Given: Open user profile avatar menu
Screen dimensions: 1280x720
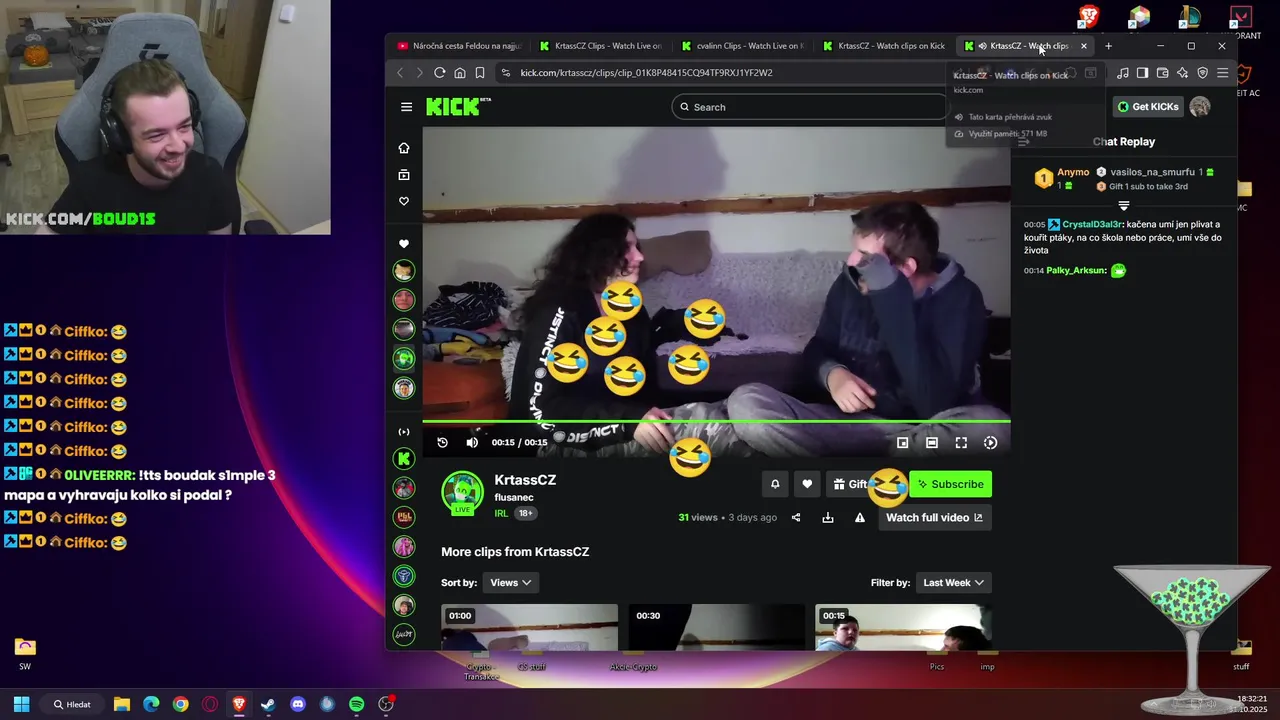Looking at the screenshot, I should coord(1200,107).
